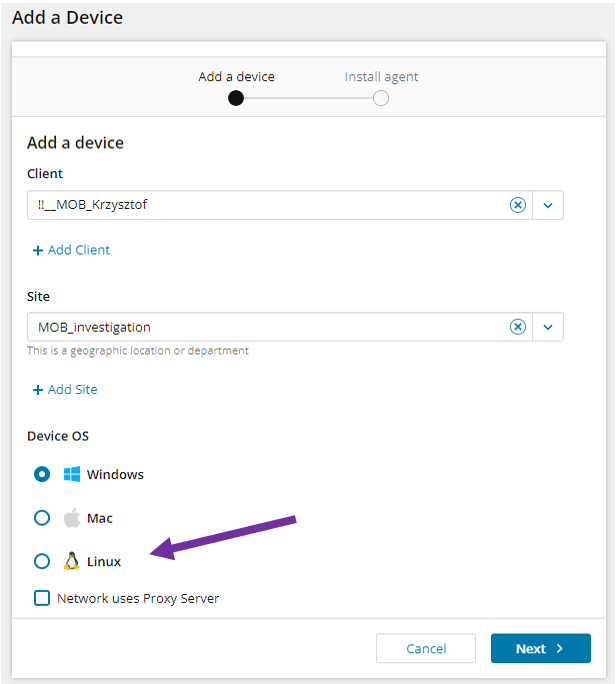Image resolution: width=616 pixels, height=684 pixels.
Task: Clear the Client field with X icon
Action: pyautogui.click(x=518, y=205)
